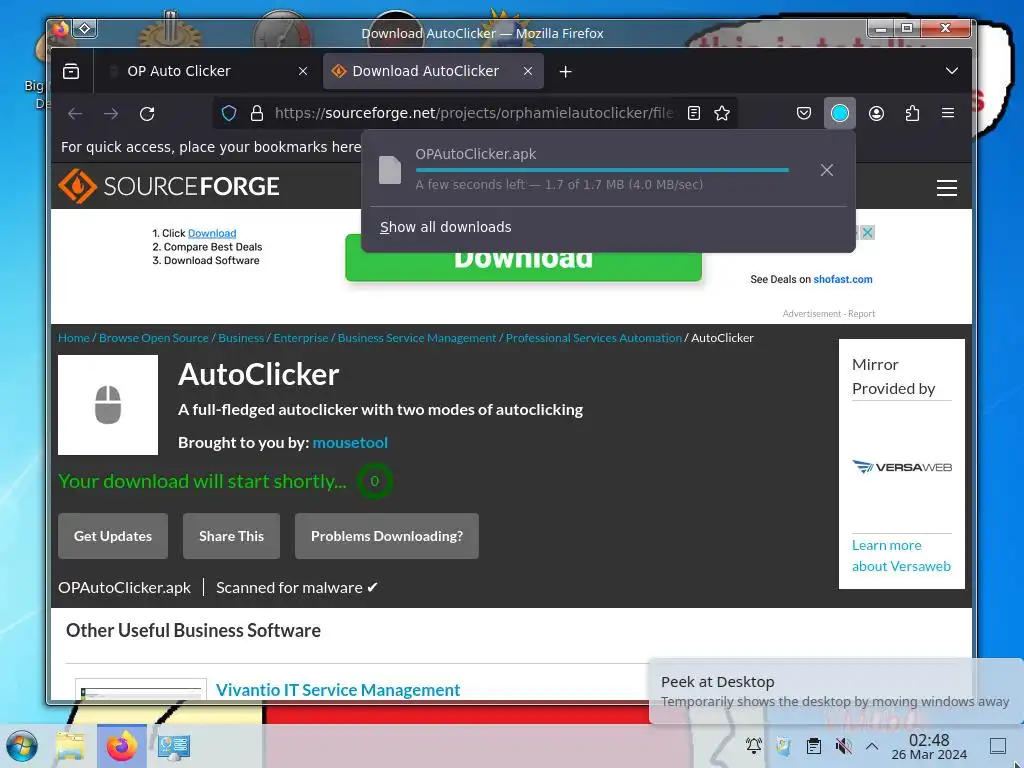Click the OPAutoClicker.apk file icon
The height and width of the screenshot is (768, 1024).
click(390, 170)
